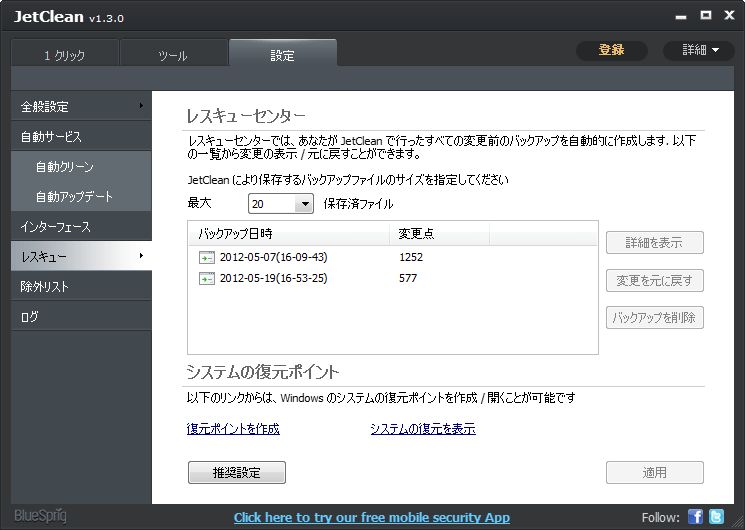Select the レスキュー sidebar item
The height and width of the screenshot is (530, 745).
(x=81, y=256)
